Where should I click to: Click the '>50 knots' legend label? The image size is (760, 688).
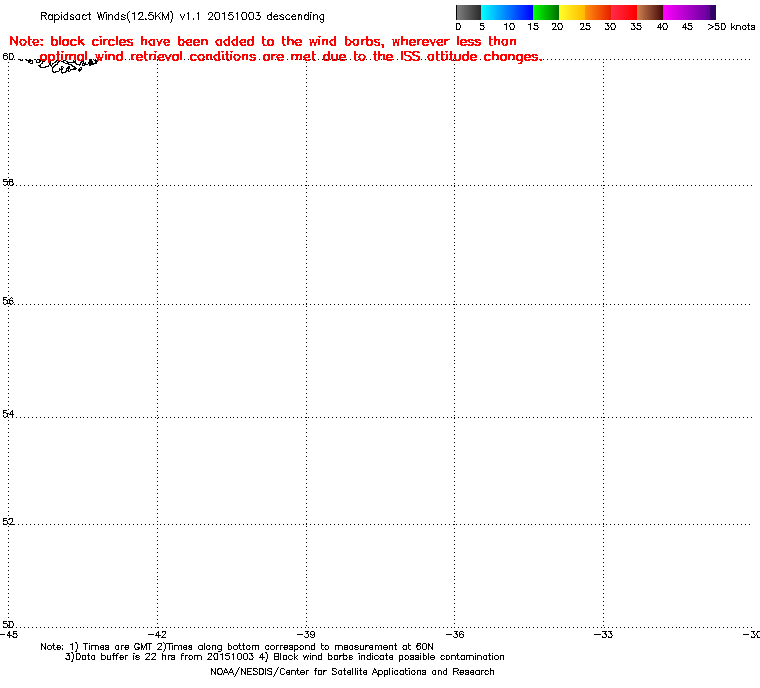(731, 27)
